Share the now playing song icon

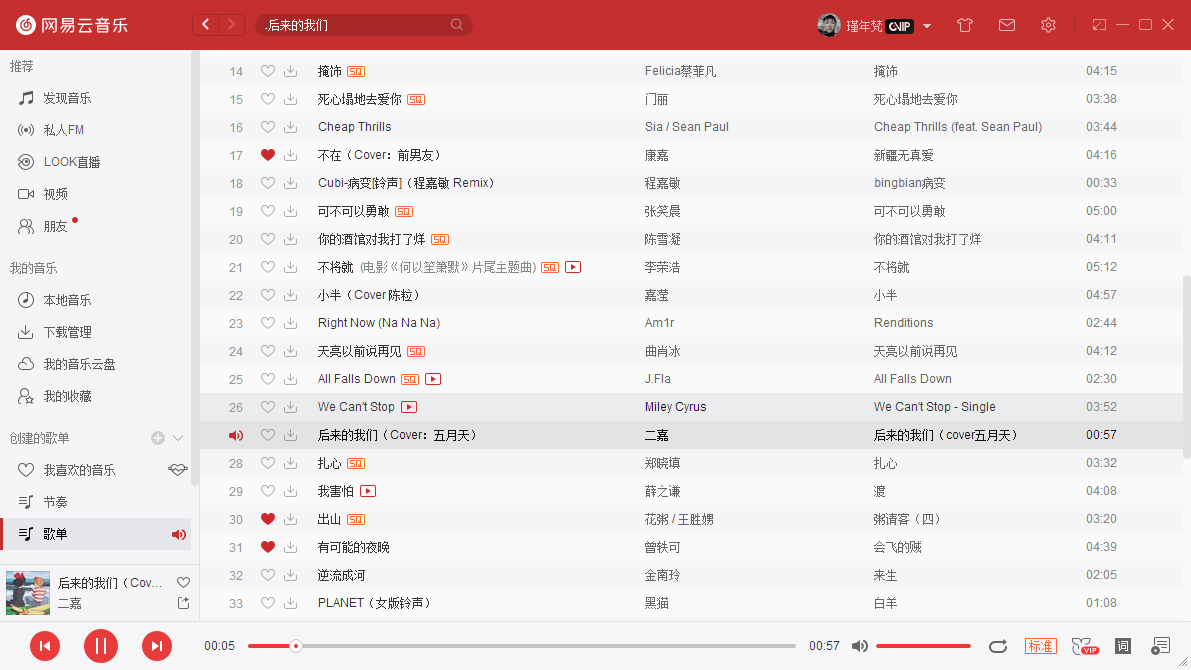(183, 603)
